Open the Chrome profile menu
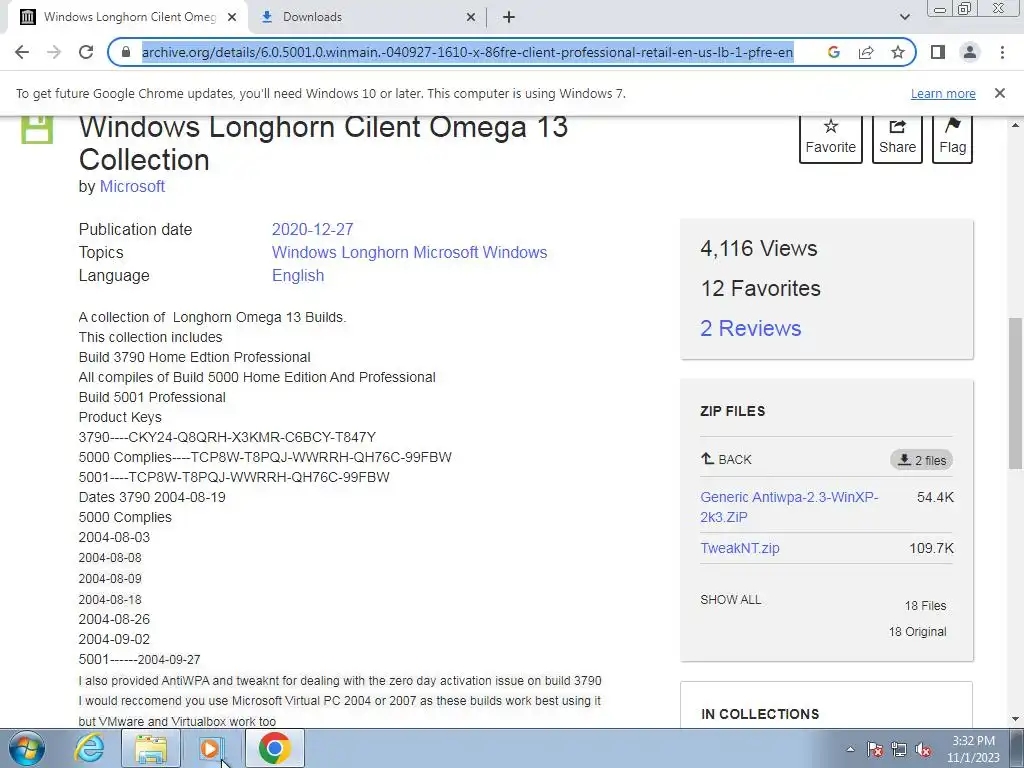This screenshot has width=1024, height=768. (970, 52)
